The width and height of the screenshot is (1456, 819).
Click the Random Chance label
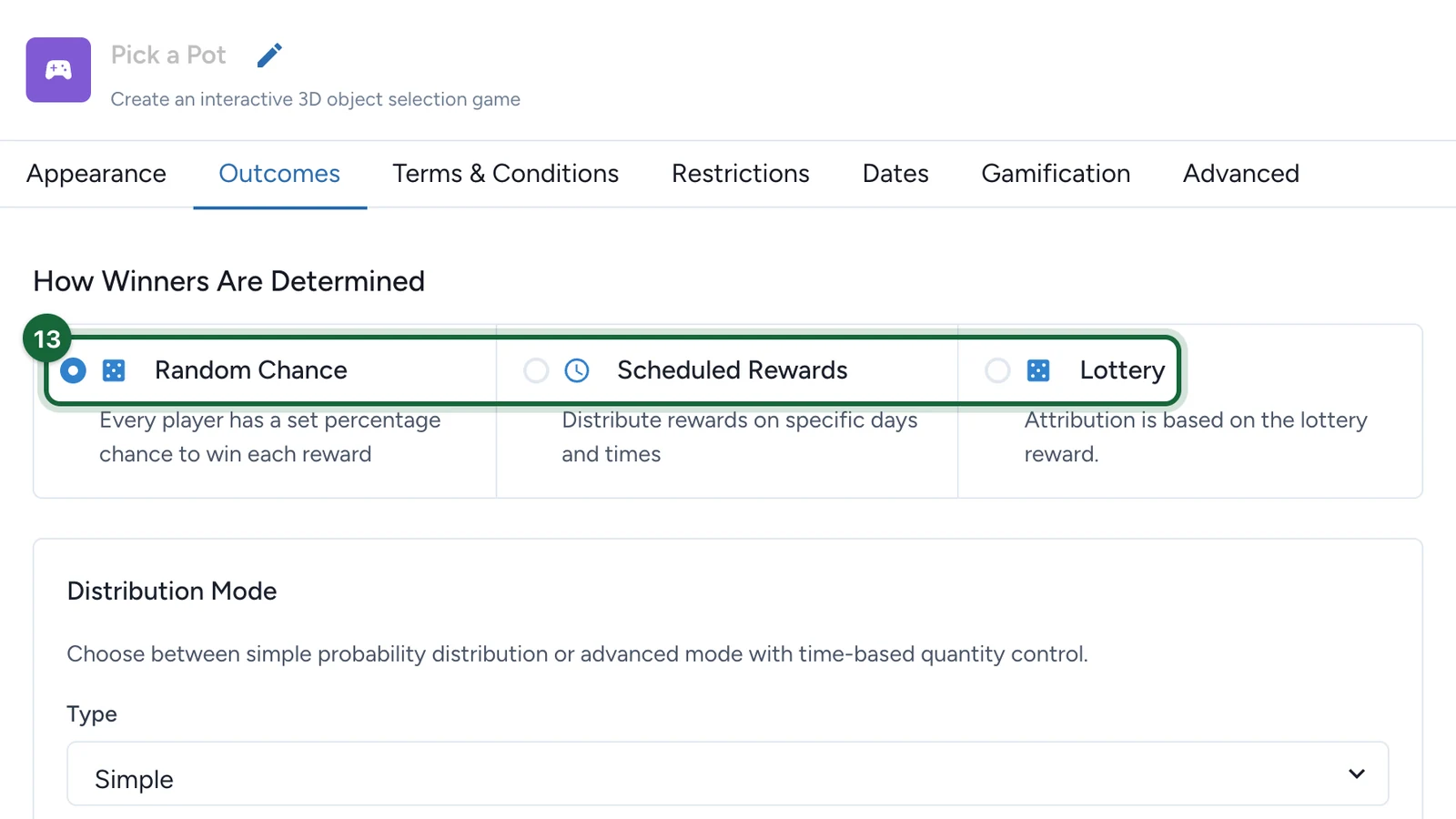click(x=251, y=370)
